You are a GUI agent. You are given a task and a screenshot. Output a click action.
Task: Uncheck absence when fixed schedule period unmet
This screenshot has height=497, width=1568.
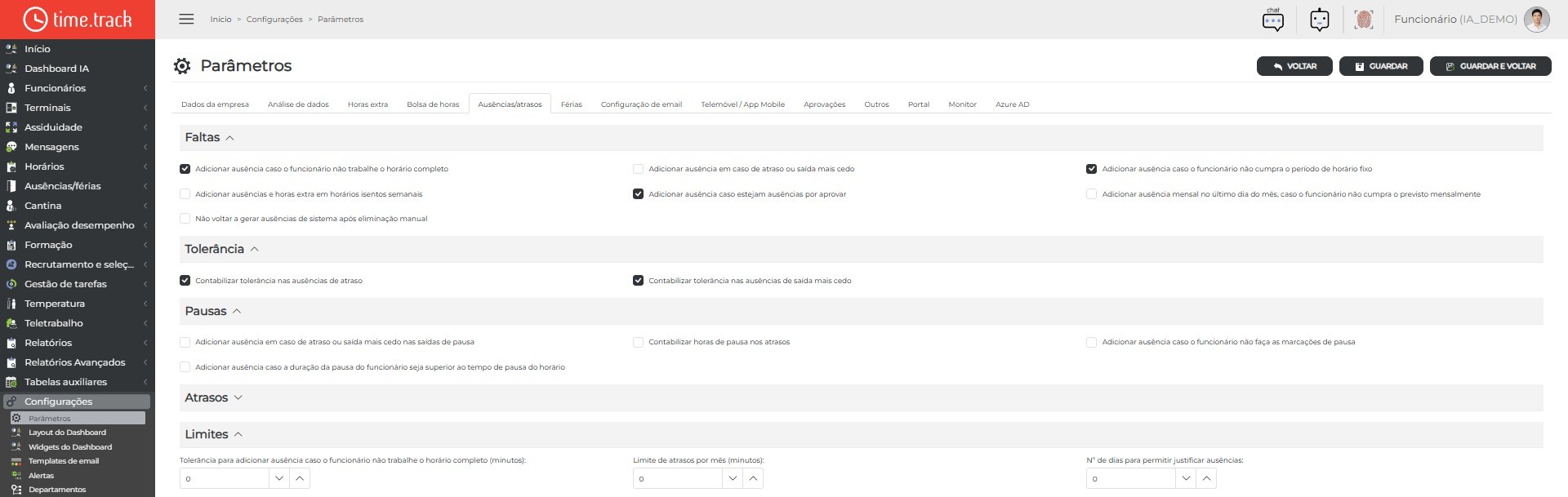(x=1091, y=169)
